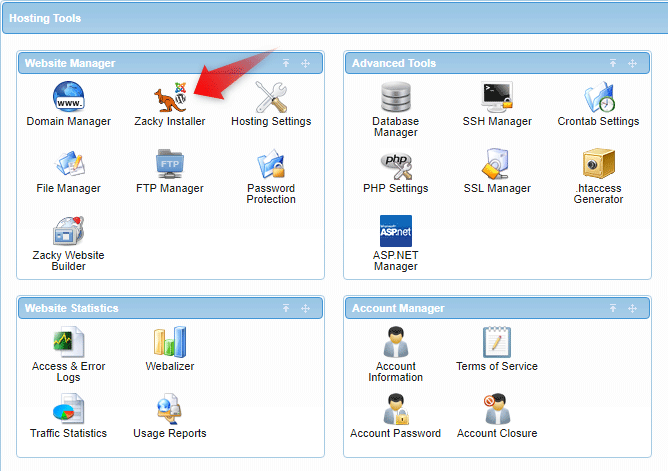Open the Database Manager icon
Image resolution: width=668 pixels, height=471 pixels.
coord(395,98)
